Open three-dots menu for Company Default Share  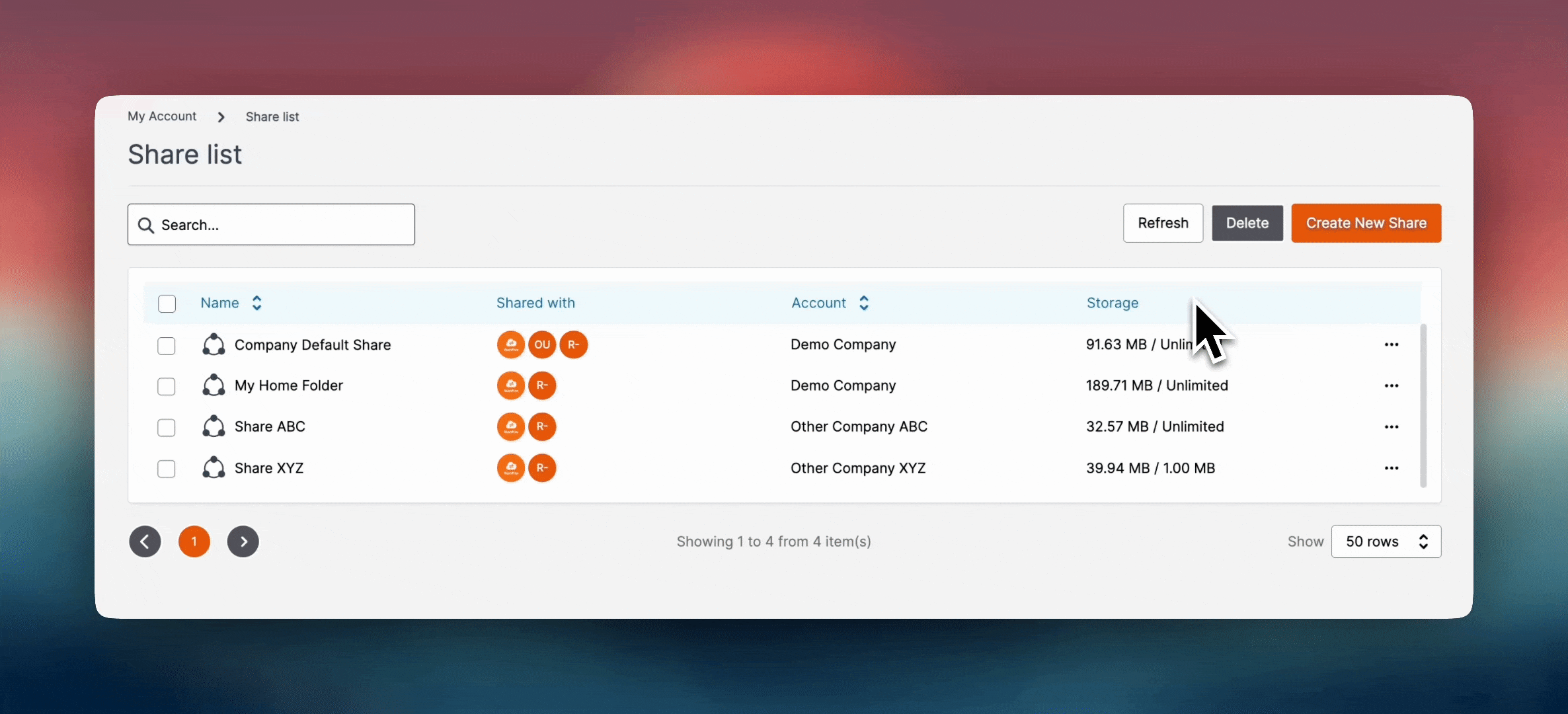(1391, 344)
